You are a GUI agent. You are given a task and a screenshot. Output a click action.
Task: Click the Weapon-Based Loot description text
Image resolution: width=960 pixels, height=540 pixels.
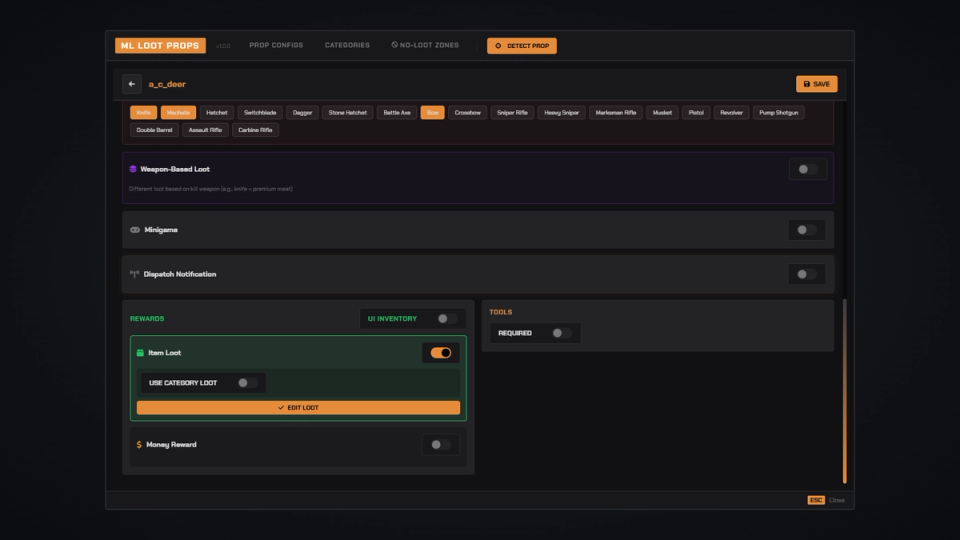(x=211, y=189)
